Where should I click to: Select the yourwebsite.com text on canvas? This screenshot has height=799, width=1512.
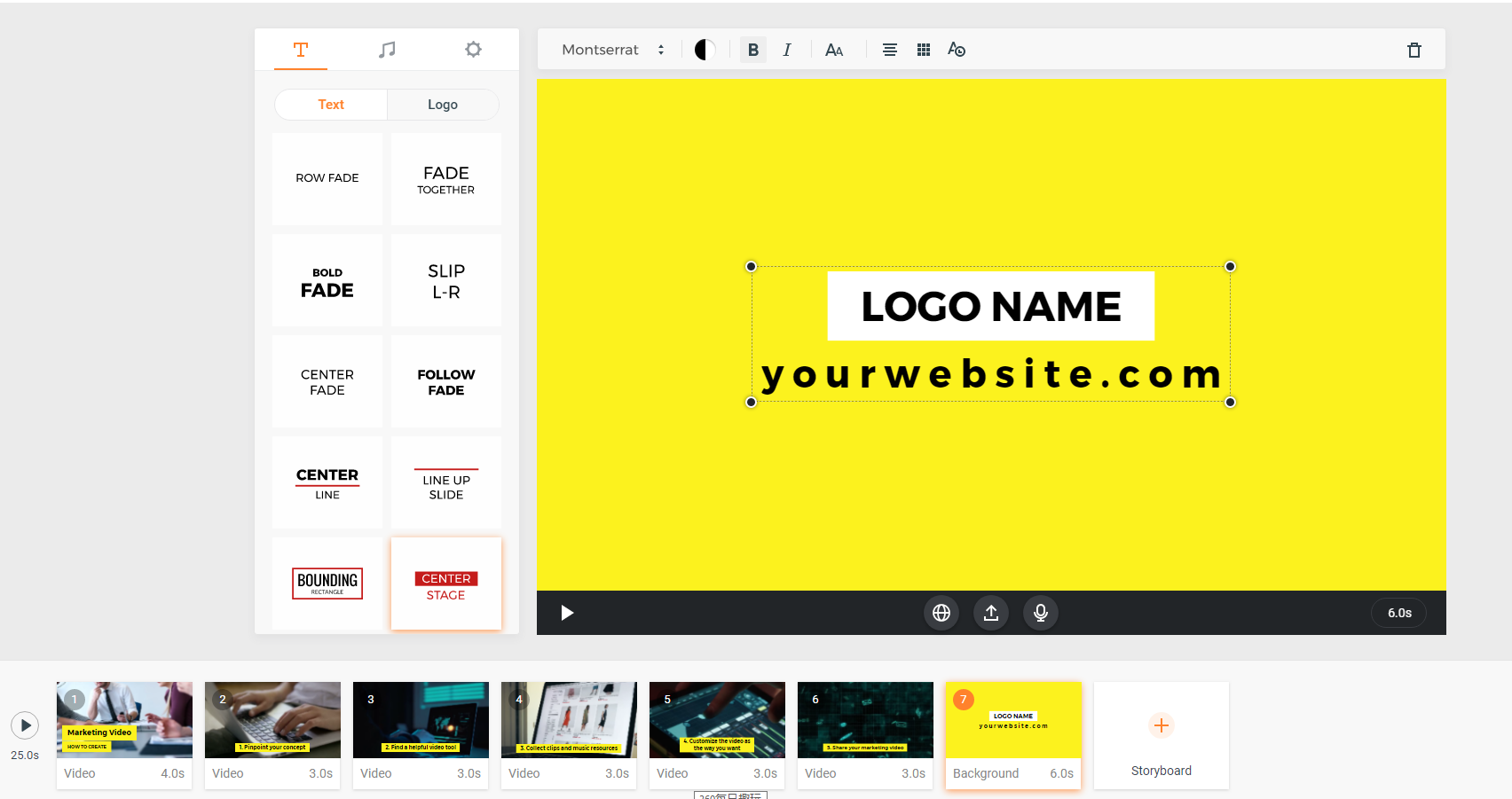(992, 373)
